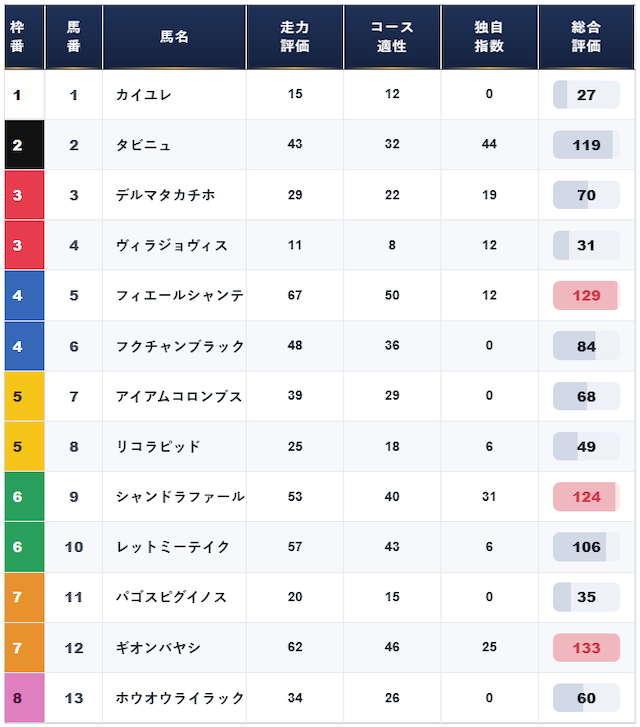Click the pink frame number 8 swatch
640x727 pixels.
pos(25,698)
